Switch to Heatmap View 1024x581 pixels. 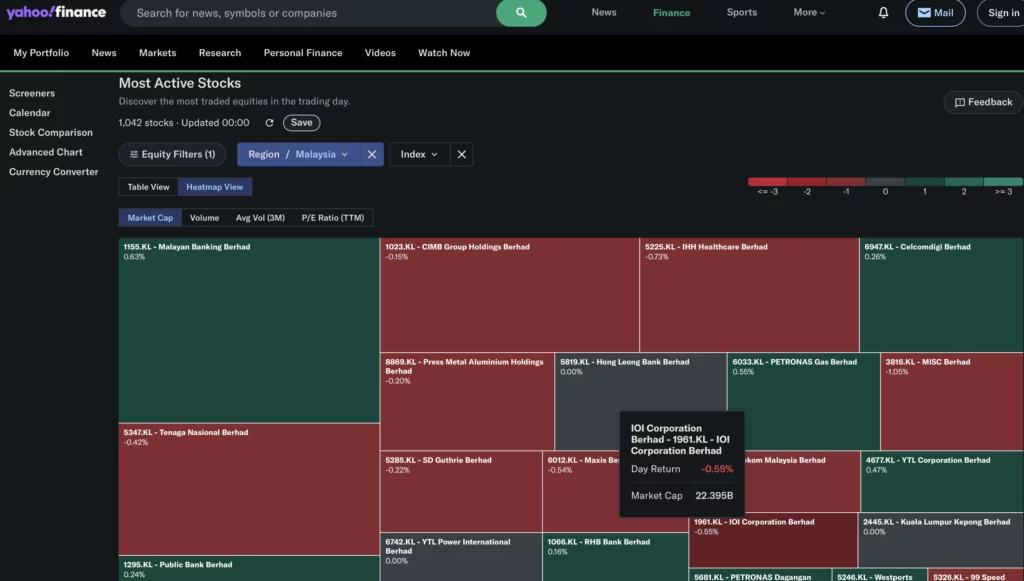pyautogui.click(x=214, y=187)
